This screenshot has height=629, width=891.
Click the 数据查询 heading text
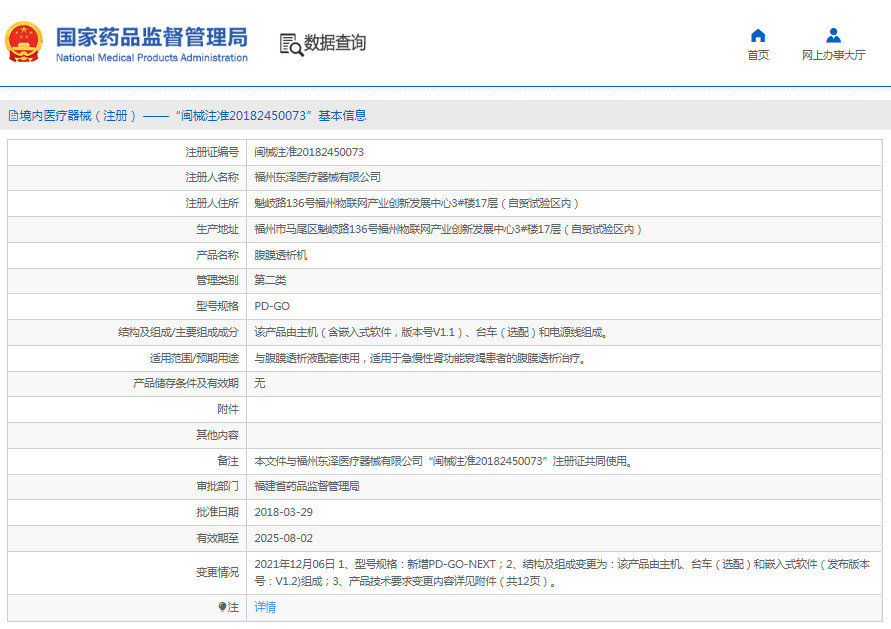(x=335, y=43)
